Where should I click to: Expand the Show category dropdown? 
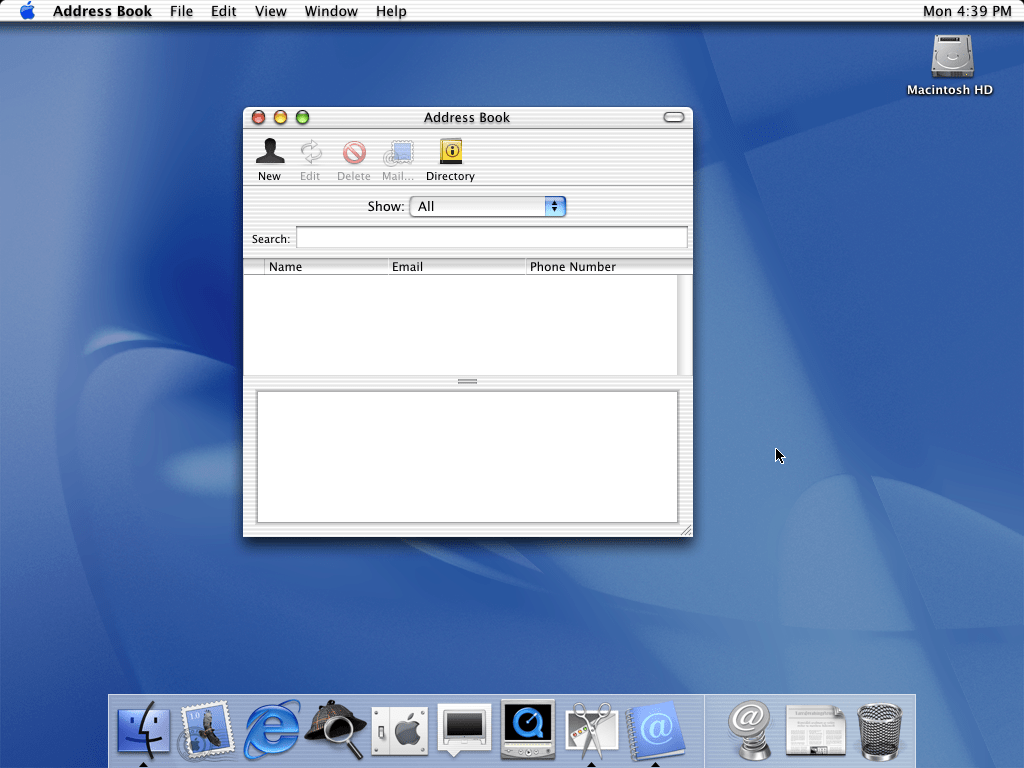coord(488,206)
